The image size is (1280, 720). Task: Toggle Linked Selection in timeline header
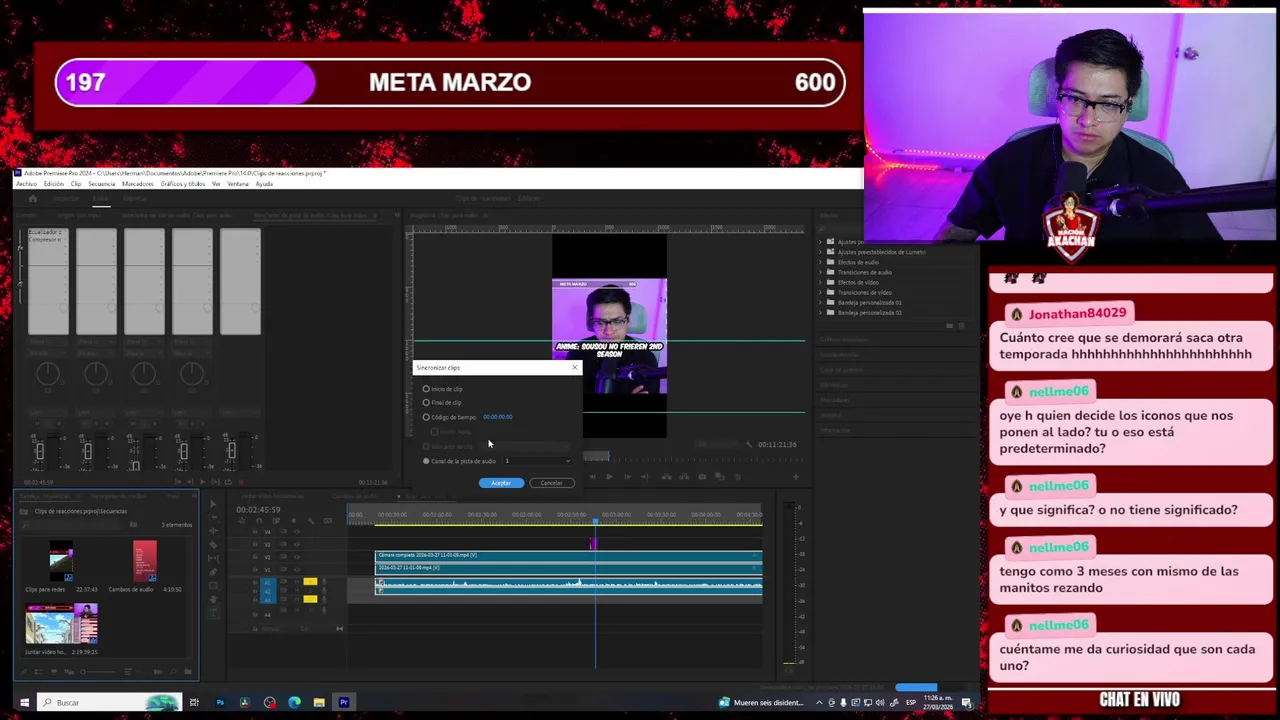tap(276, 521)
